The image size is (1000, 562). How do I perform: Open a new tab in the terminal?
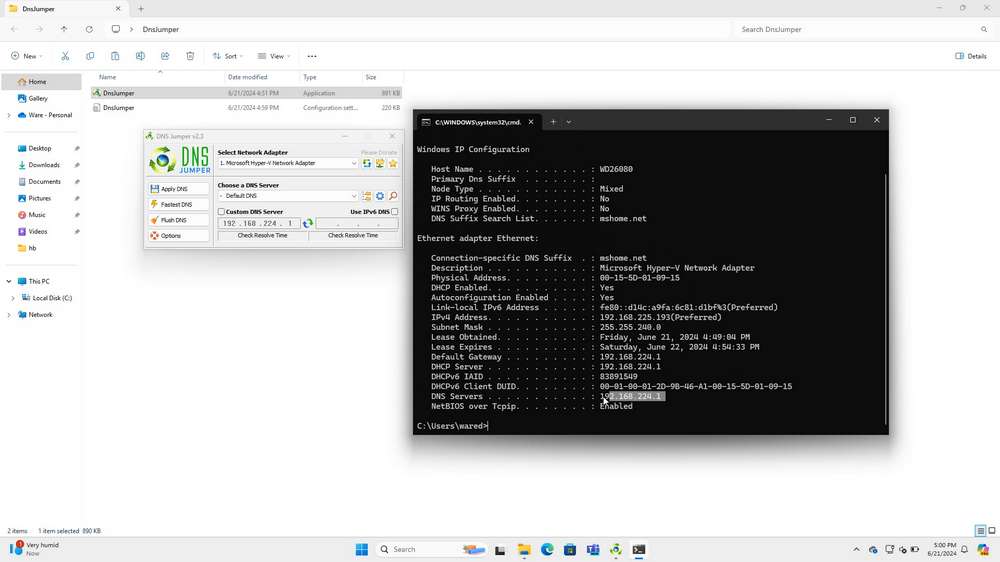click(x=553, y=122)
